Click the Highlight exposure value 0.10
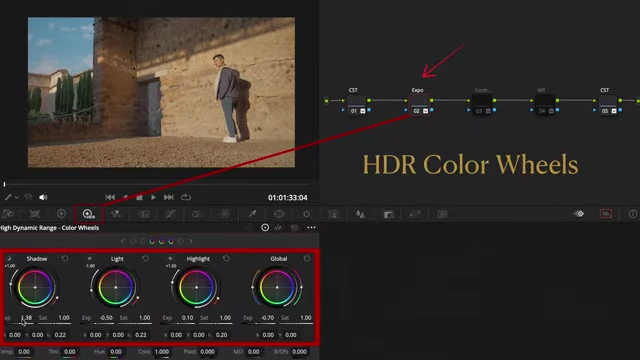The width and height of the screenshot is (640, 360). pyautogui.click(x=187, y=318)
